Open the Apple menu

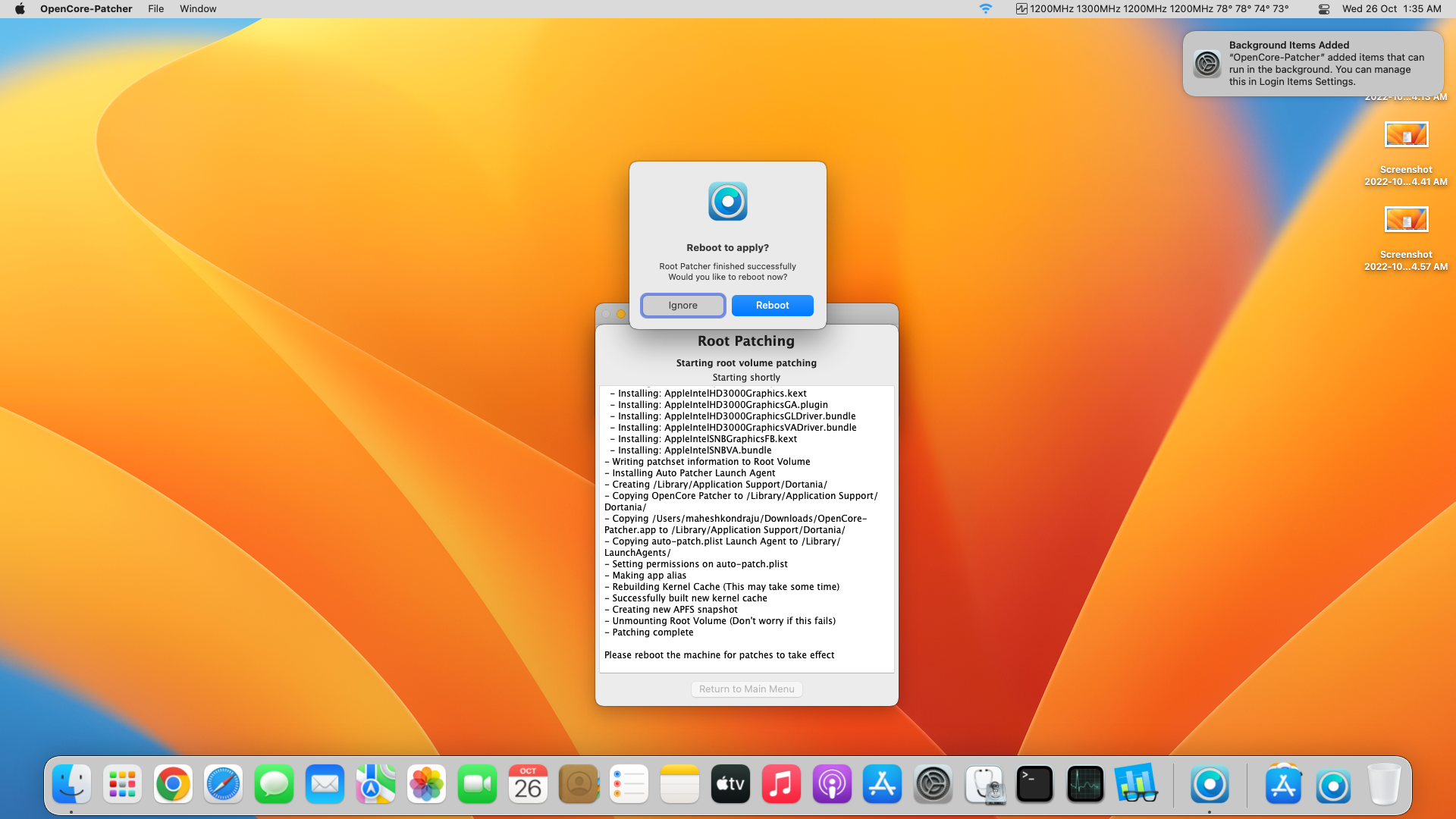[x=20, y=8]
